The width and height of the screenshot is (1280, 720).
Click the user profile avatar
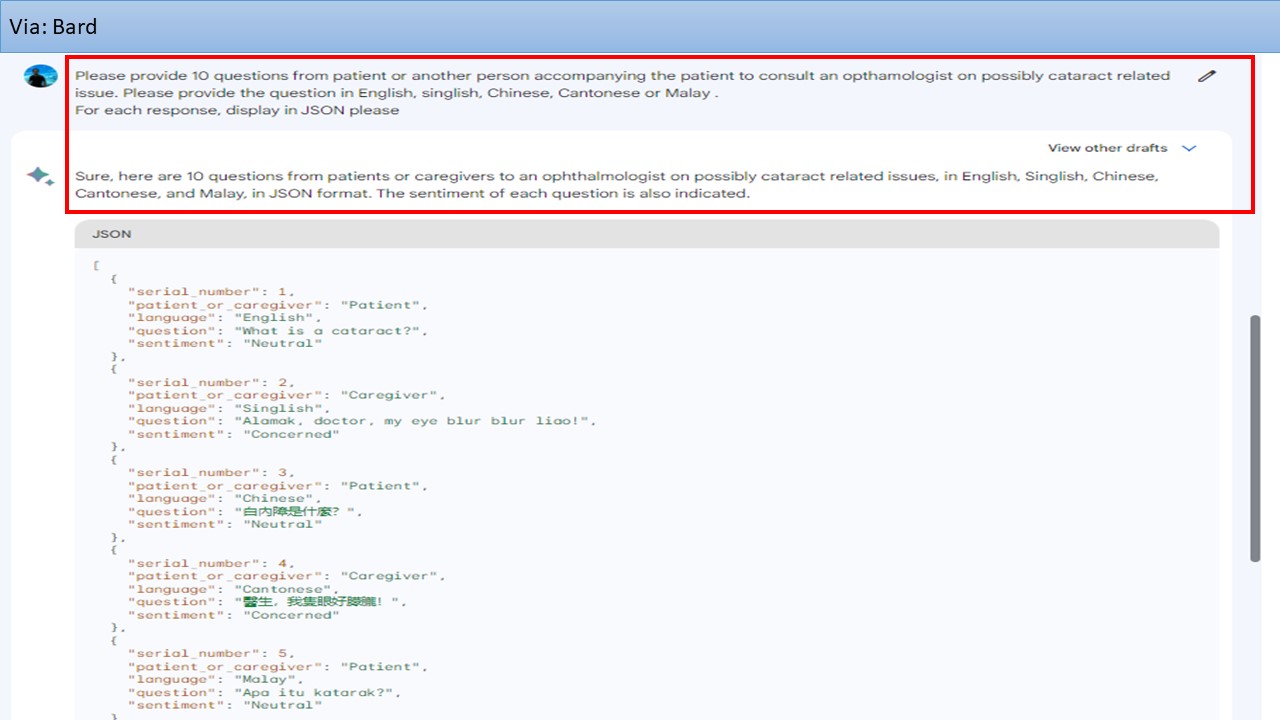click(41, 76)
